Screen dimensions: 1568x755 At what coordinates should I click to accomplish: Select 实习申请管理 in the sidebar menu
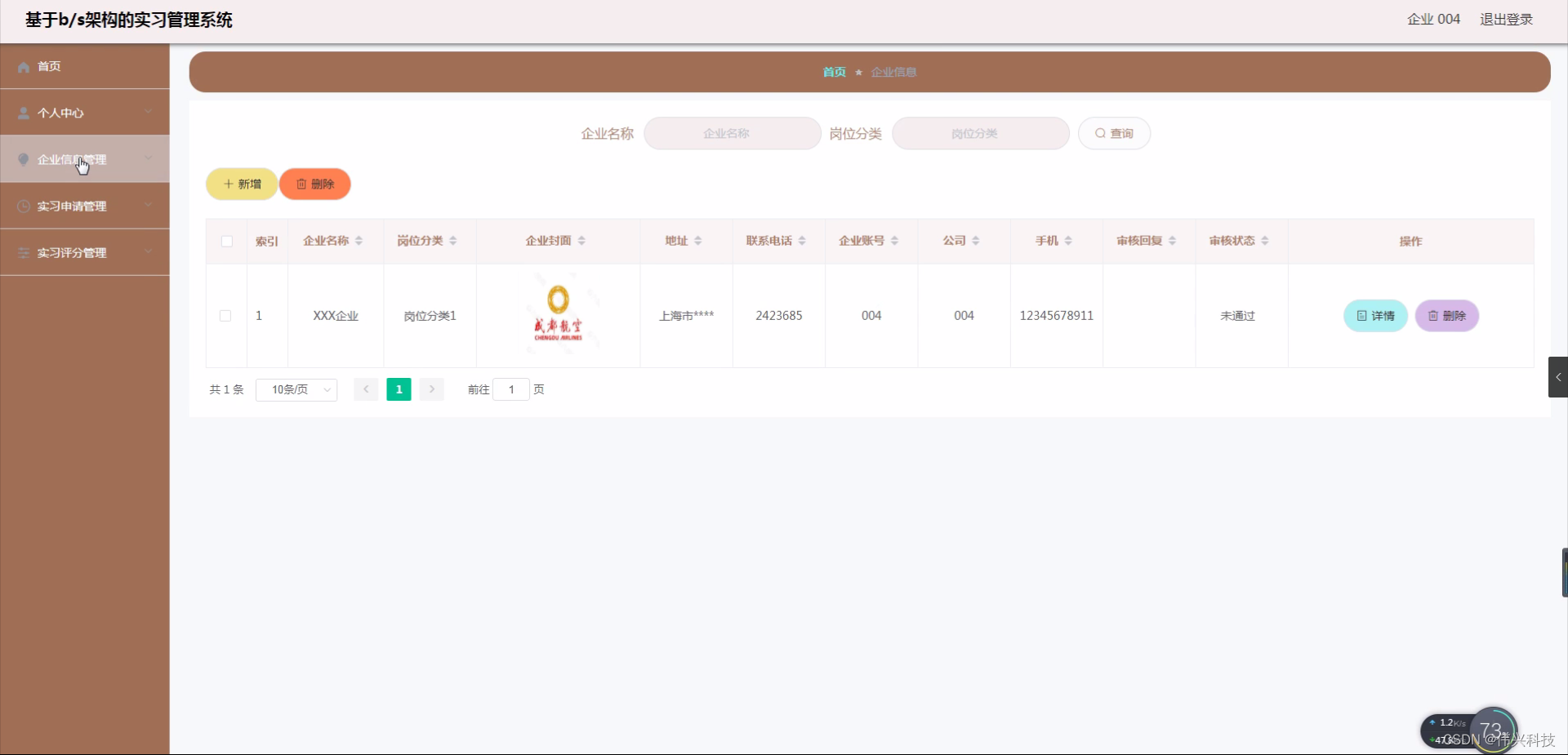tap(72, 206)
